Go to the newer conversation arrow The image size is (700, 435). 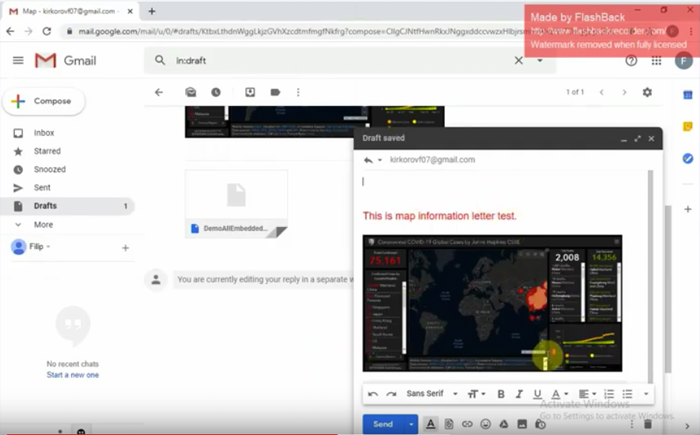(x=602, y=92)
